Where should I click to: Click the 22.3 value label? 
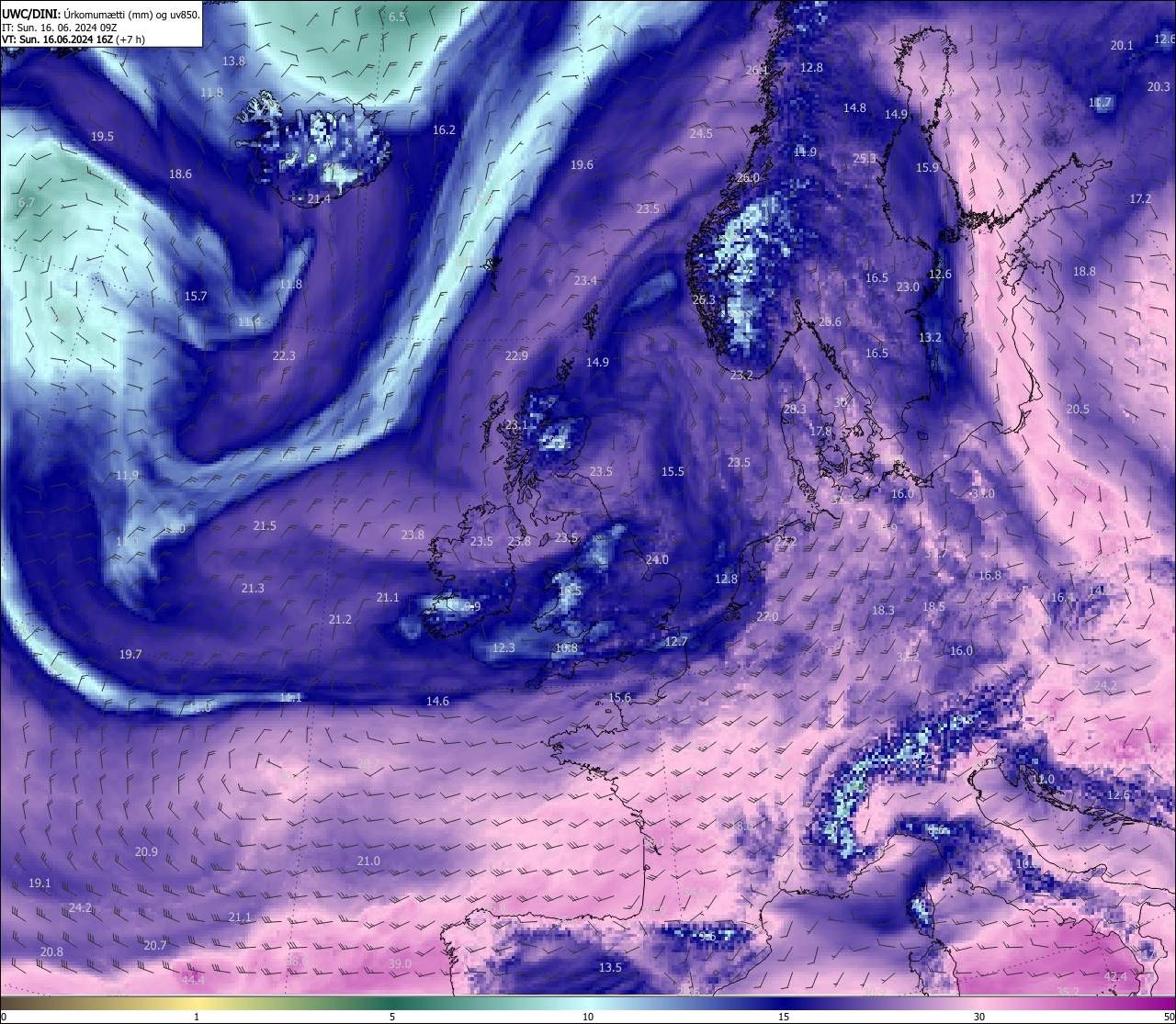[284, 356]
